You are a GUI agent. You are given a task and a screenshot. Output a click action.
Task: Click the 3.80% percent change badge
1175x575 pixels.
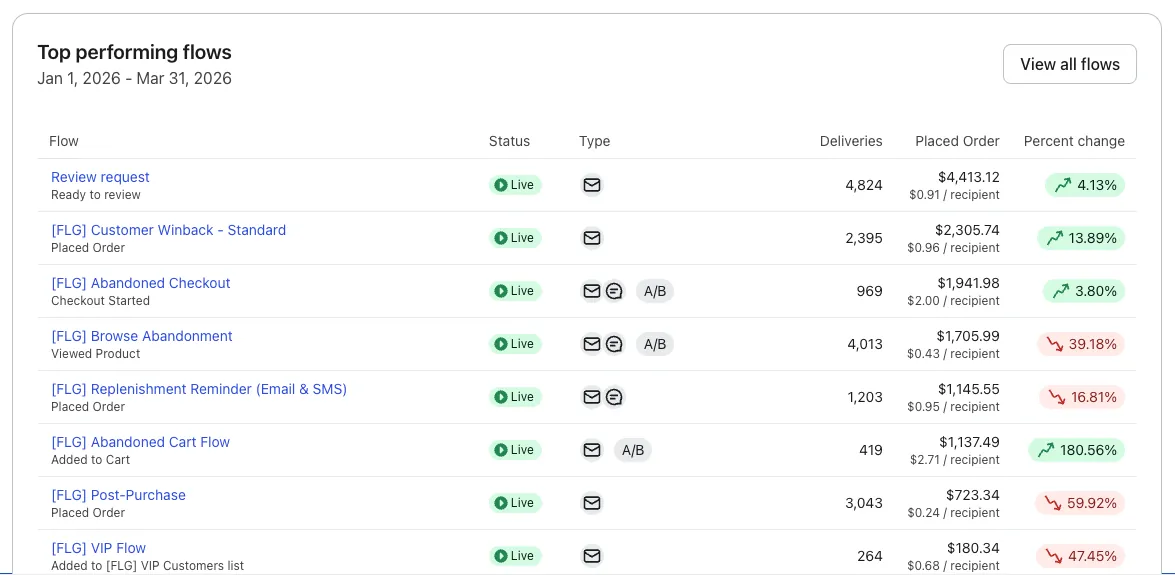point(1084,291)
